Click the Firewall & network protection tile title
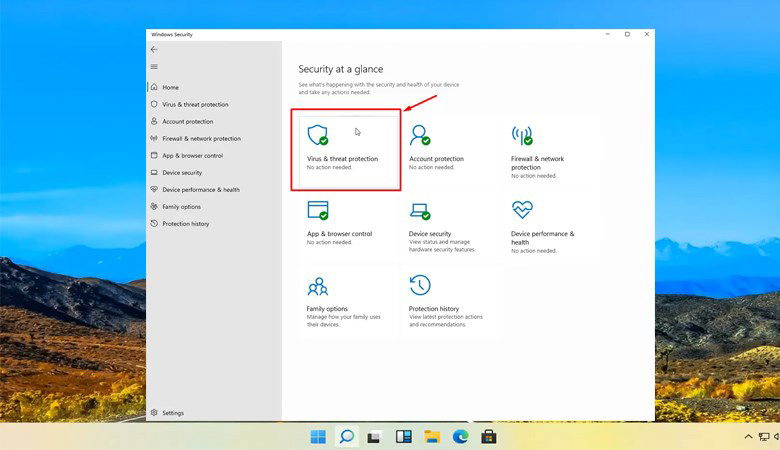This screenshot has width=780, height=450. [537, 163]
